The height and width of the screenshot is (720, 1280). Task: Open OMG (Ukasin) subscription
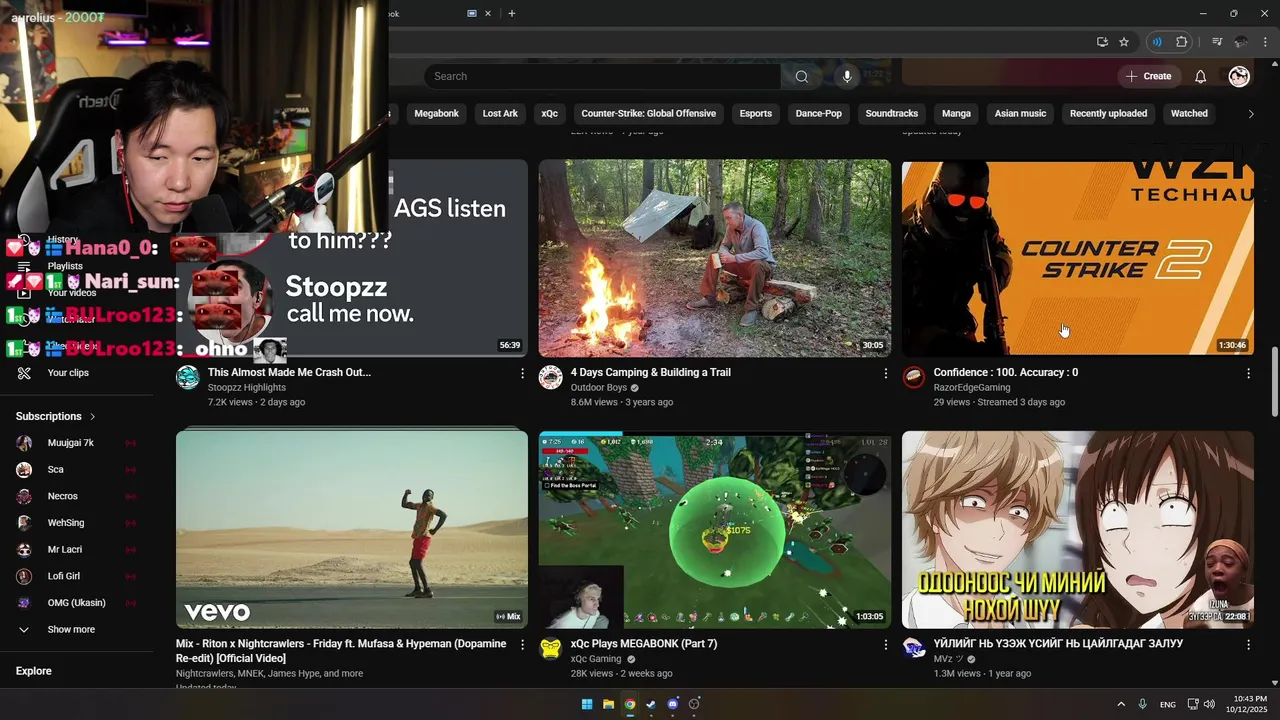[76, 603]
